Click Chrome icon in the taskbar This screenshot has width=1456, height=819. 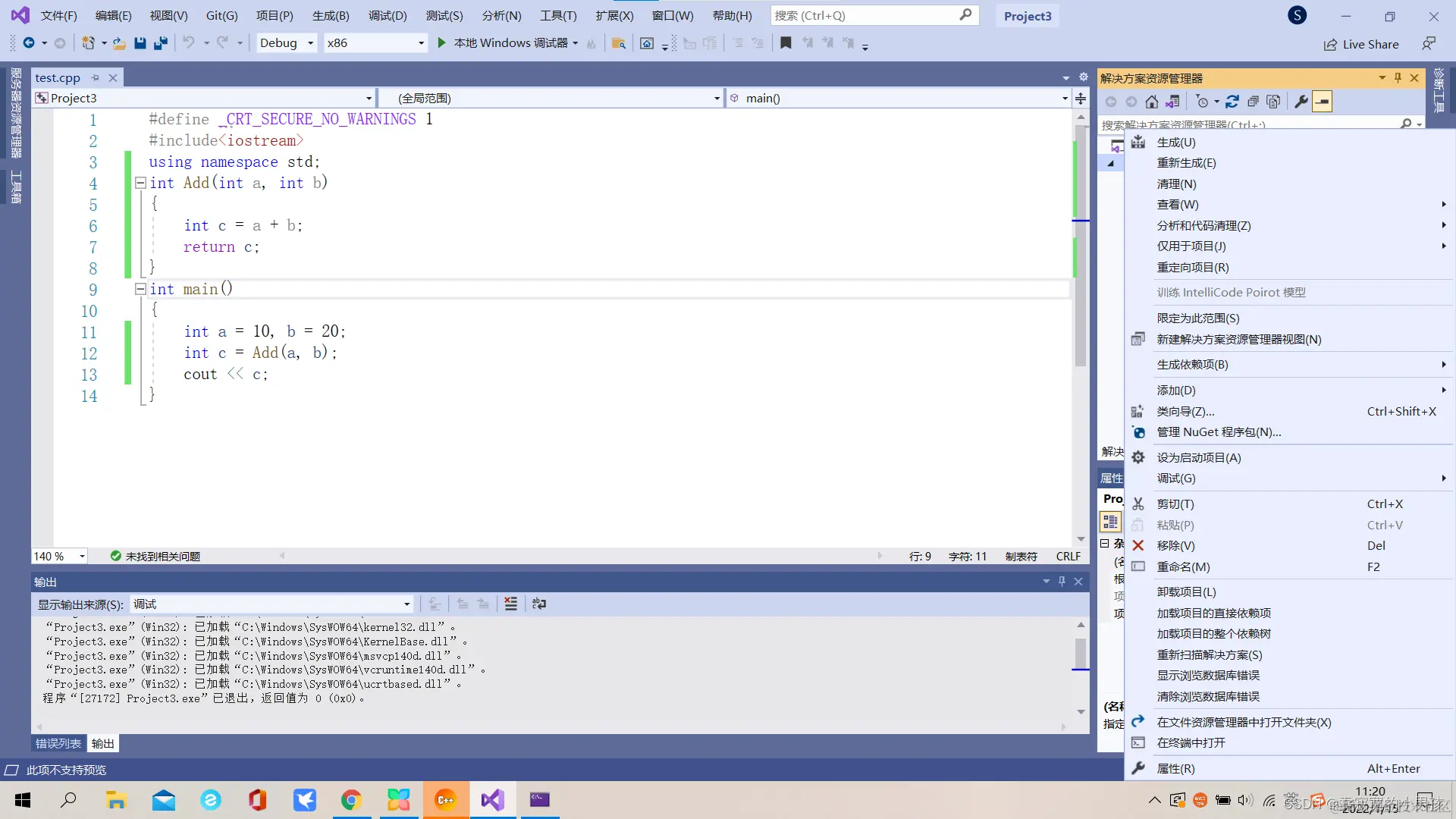point(351,800)
